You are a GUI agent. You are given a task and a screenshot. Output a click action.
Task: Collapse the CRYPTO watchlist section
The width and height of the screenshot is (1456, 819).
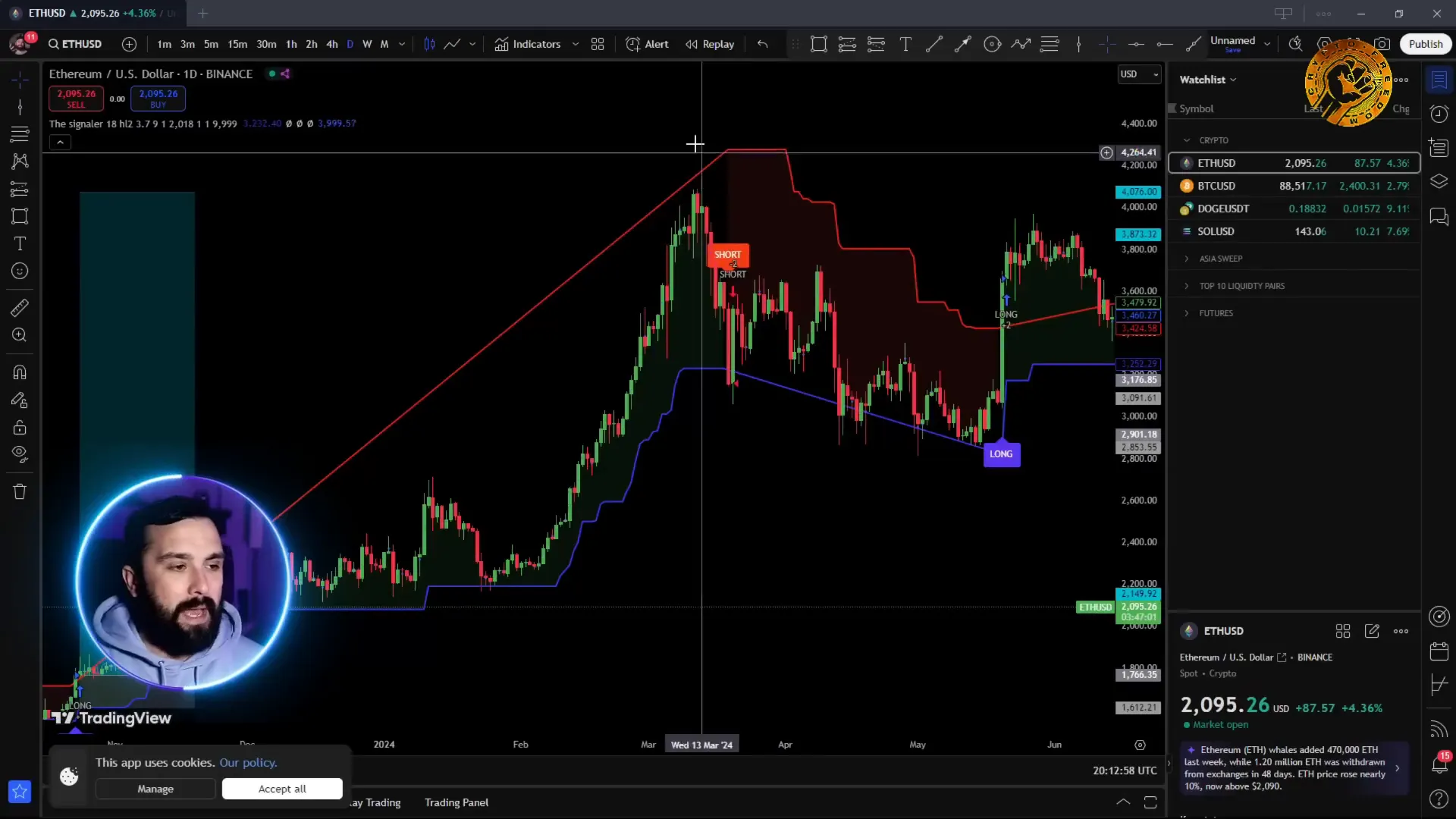1187,140
